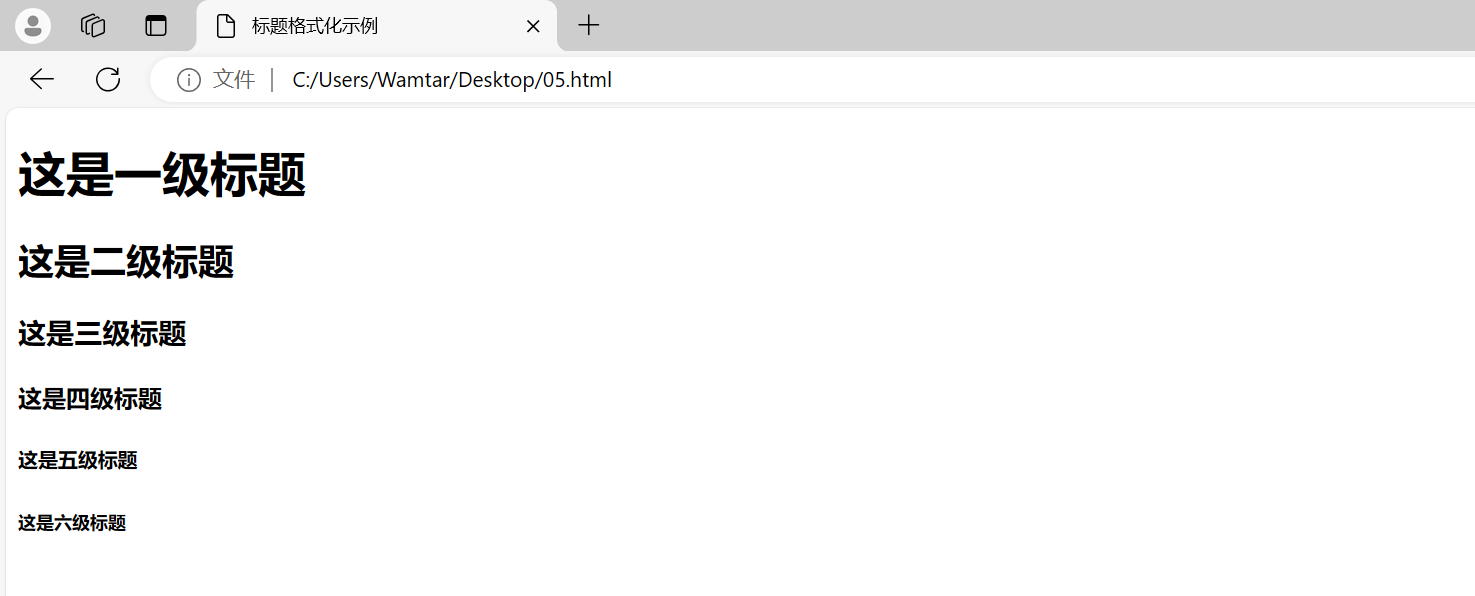
Task: Click the heading 这是三级标题
Action: [x=102, y=334]
